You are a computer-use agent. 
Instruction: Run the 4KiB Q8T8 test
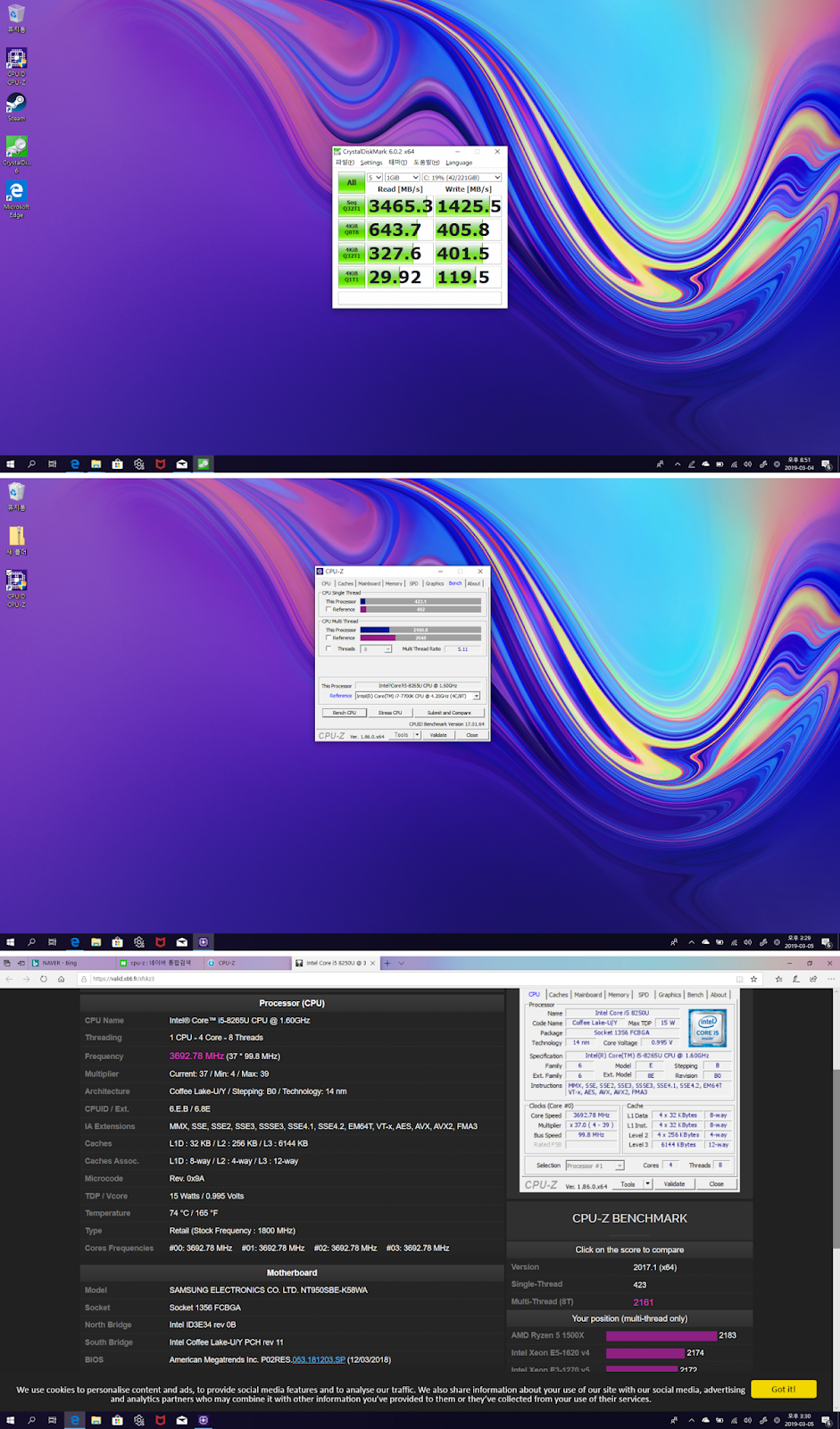tap(352, 230)
